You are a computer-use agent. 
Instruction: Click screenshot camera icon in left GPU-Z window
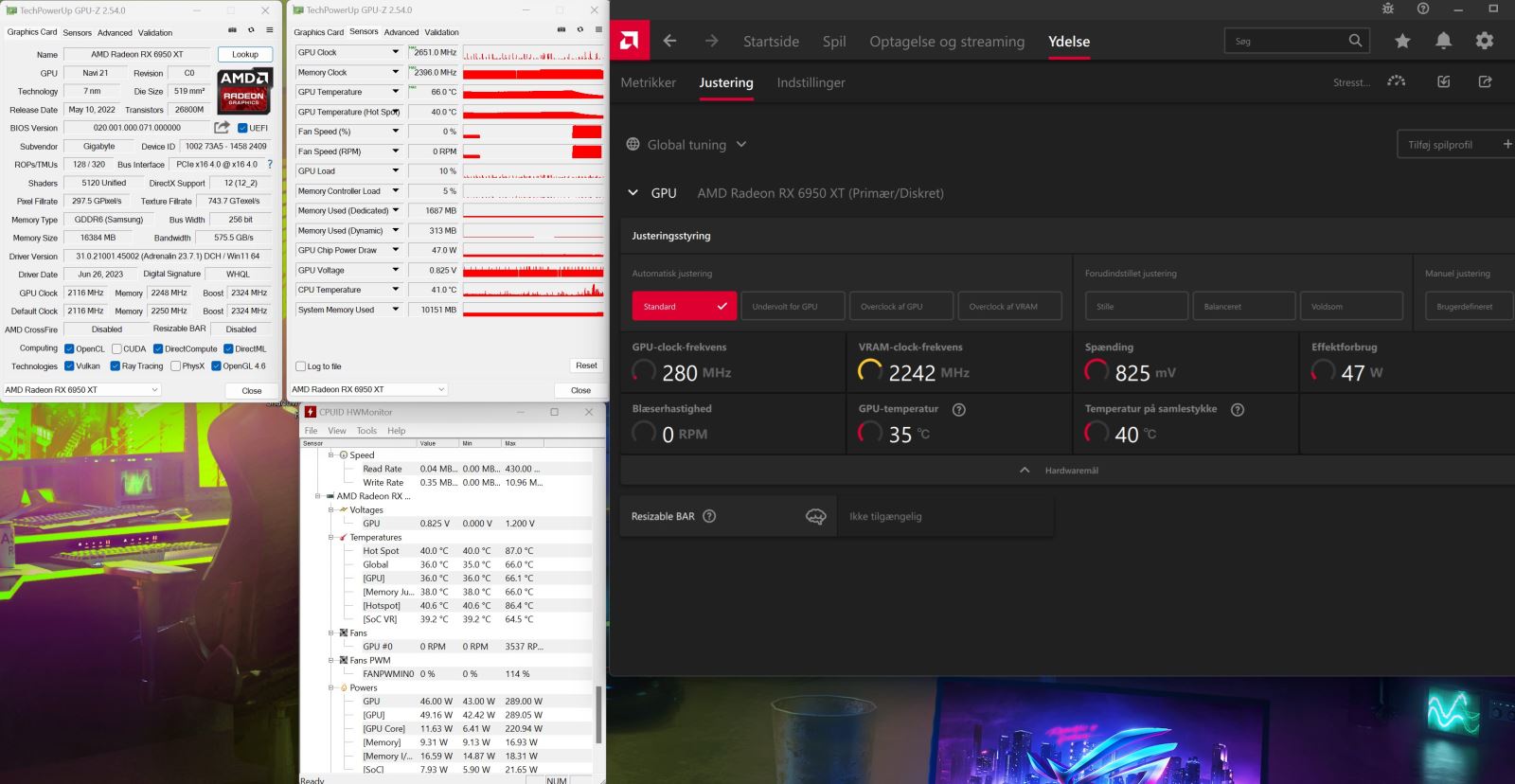pos(233,30)
